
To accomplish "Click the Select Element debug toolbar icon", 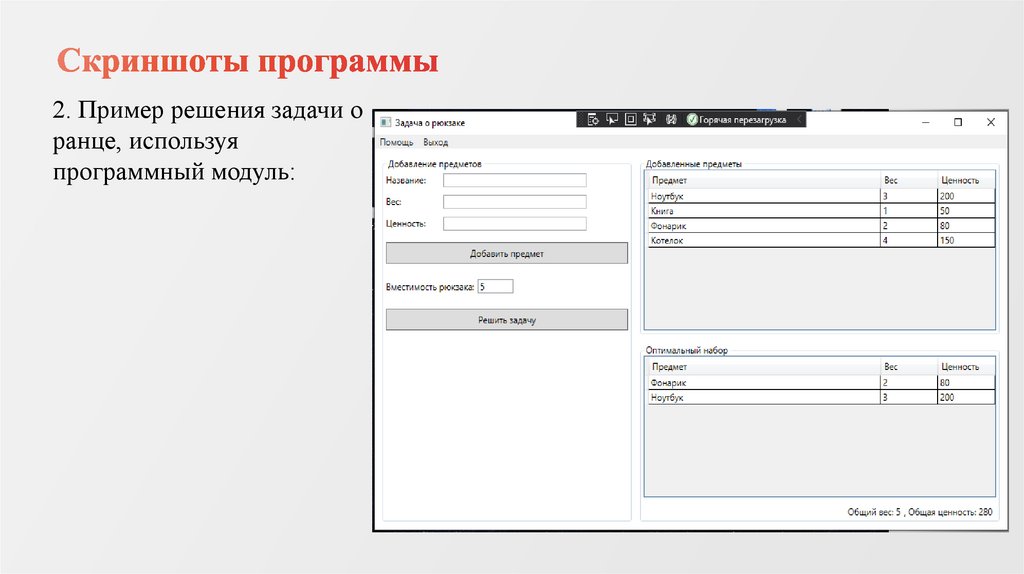I will tap(612, 120).
